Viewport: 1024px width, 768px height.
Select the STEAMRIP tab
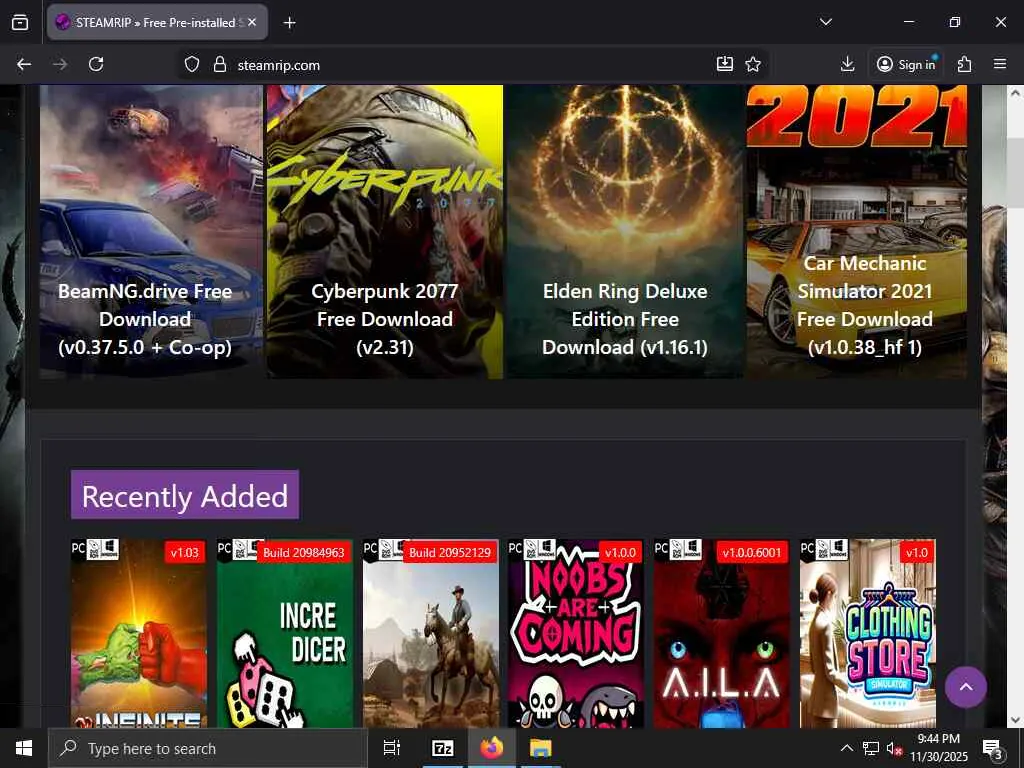[157, 22]
